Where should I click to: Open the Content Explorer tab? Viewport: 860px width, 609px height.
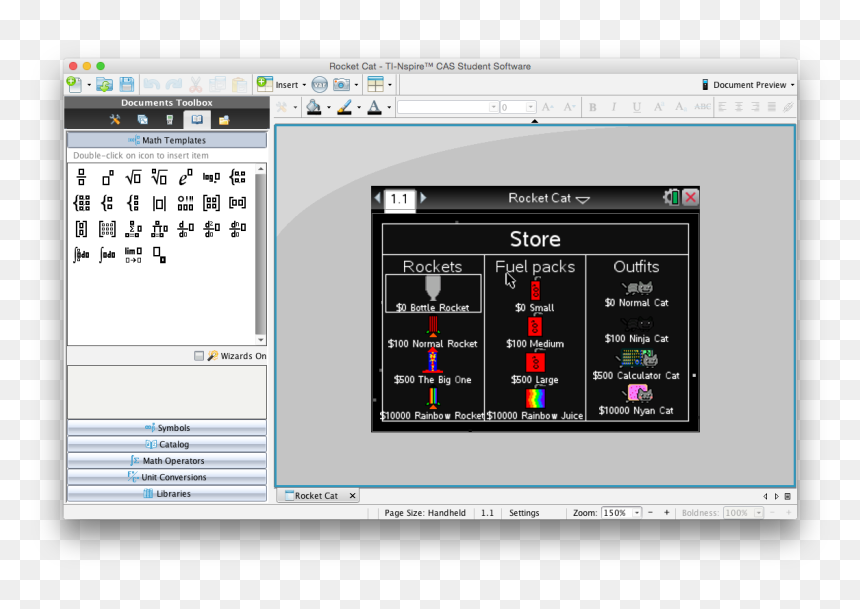coord(224,120)
